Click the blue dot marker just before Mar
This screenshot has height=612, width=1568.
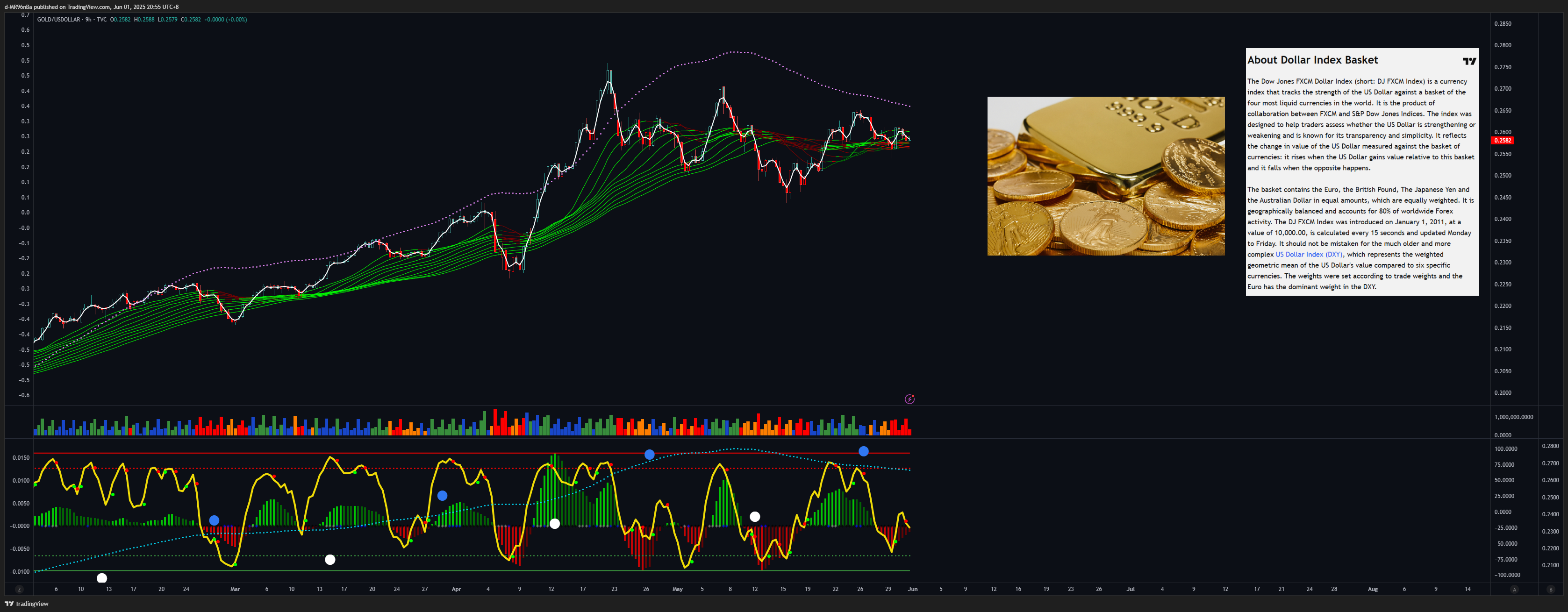(214, 520)
